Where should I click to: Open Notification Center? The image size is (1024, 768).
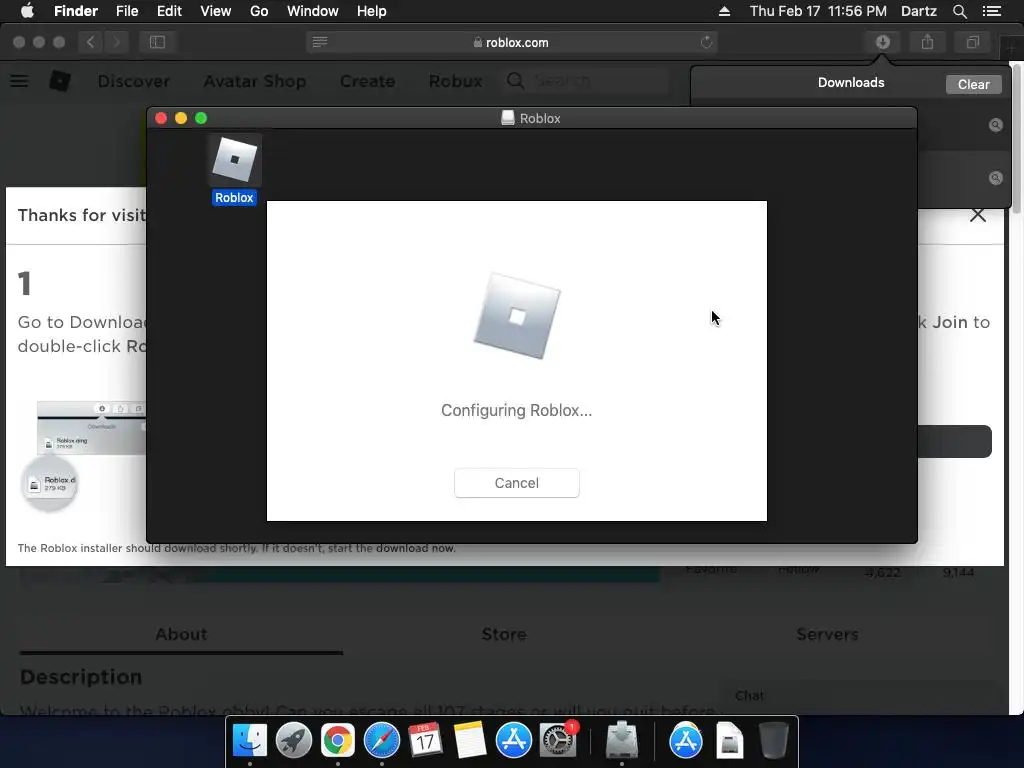(992, 11)
